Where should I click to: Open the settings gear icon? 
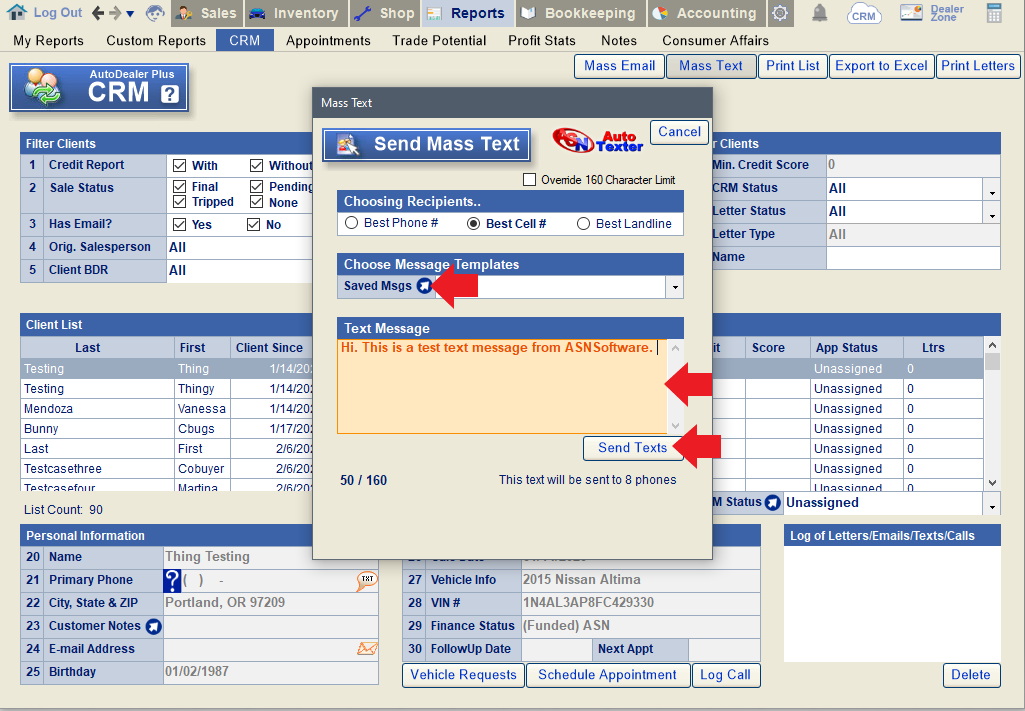pos(779,13)
